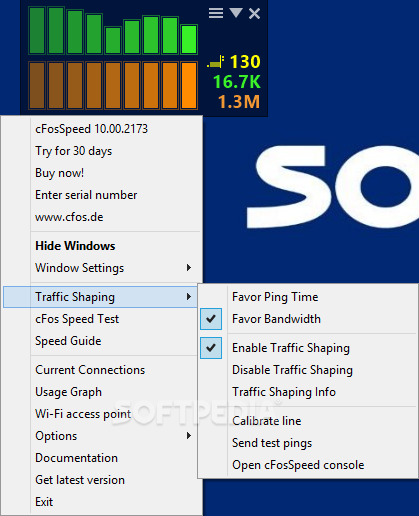Open the hamburger menu in status window

pos(216,13)
